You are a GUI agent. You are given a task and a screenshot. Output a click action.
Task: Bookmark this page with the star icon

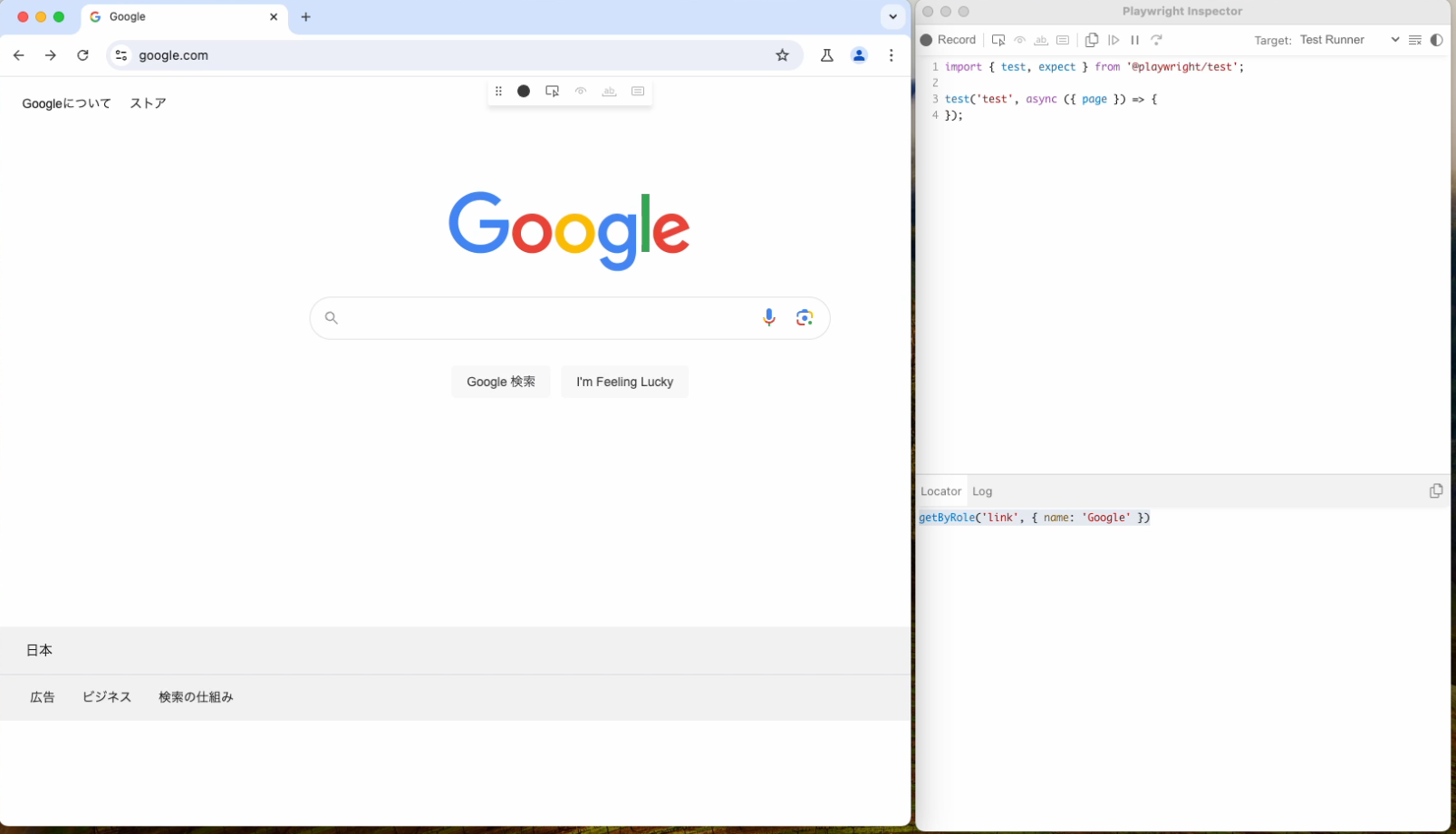point(782,55)
